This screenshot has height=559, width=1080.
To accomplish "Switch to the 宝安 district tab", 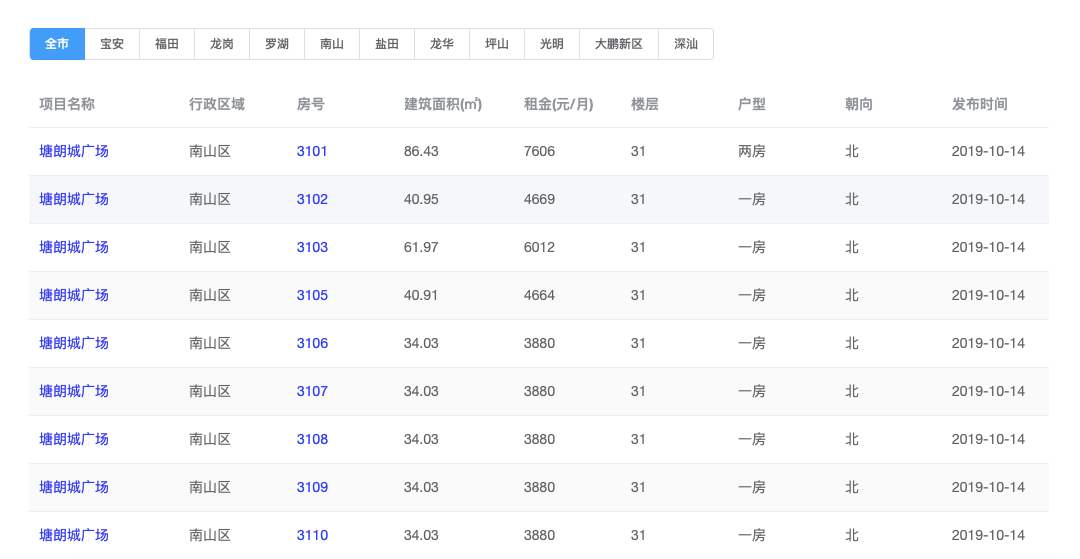I will tap(112, 44).
